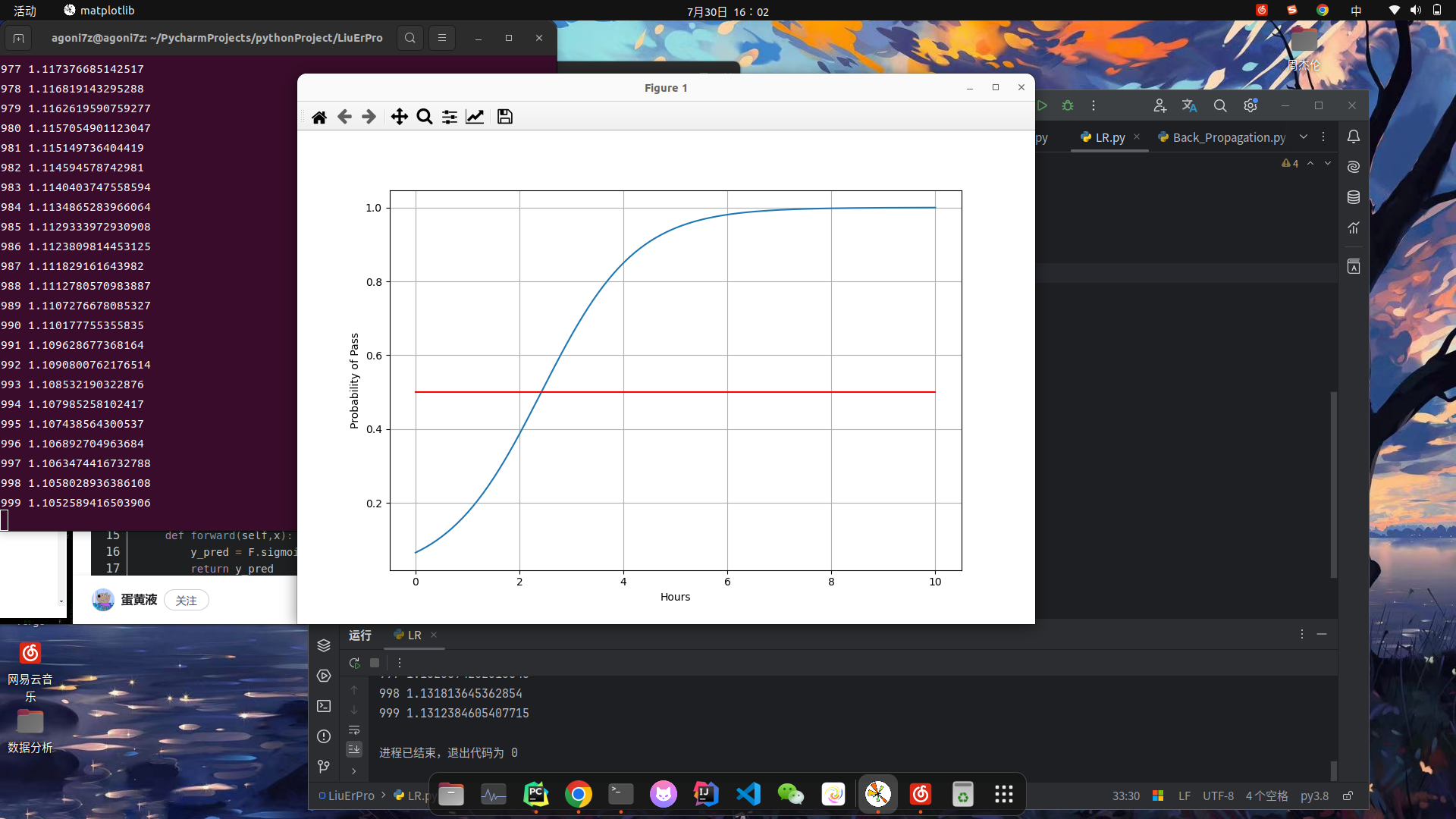
Task: Save the figure with disk icon
Action: click(505, 117)
